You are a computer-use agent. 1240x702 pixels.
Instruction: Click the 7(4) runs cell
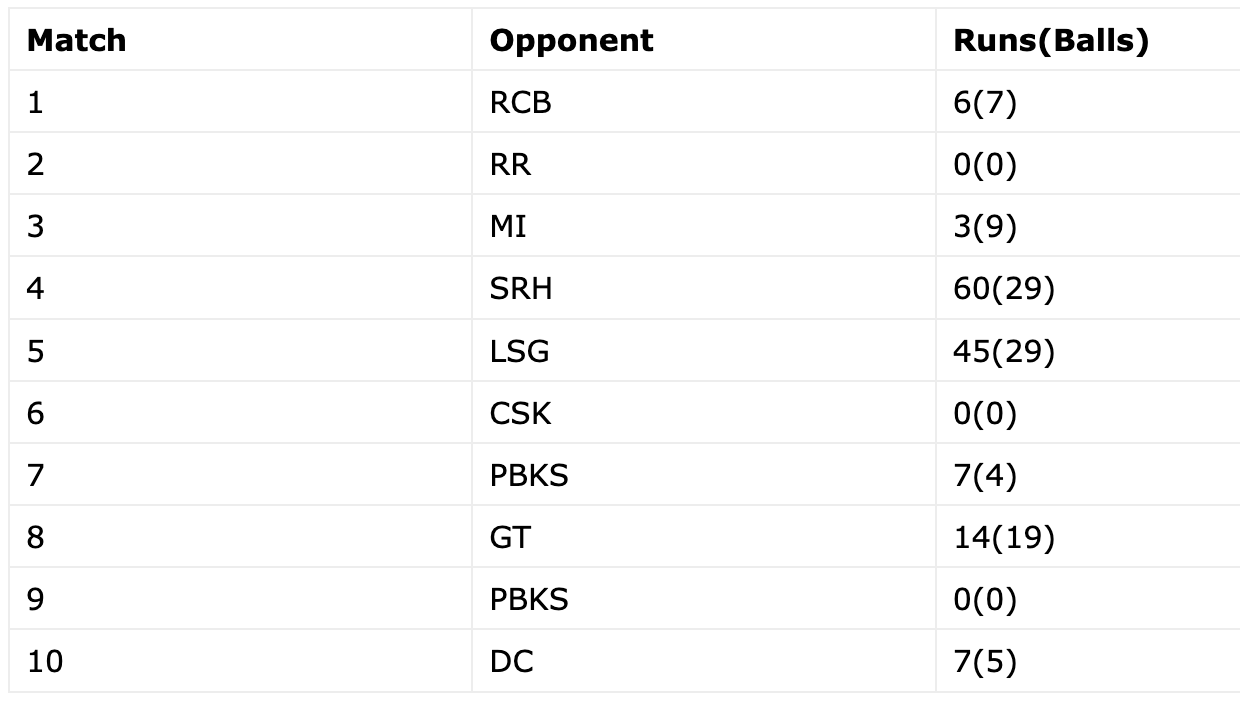(x=1088, y=474)
